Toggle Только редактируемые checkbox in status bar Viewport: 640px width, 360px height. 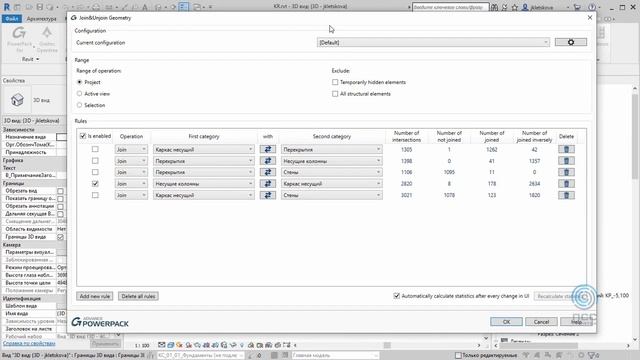click(x=458, y=356)
